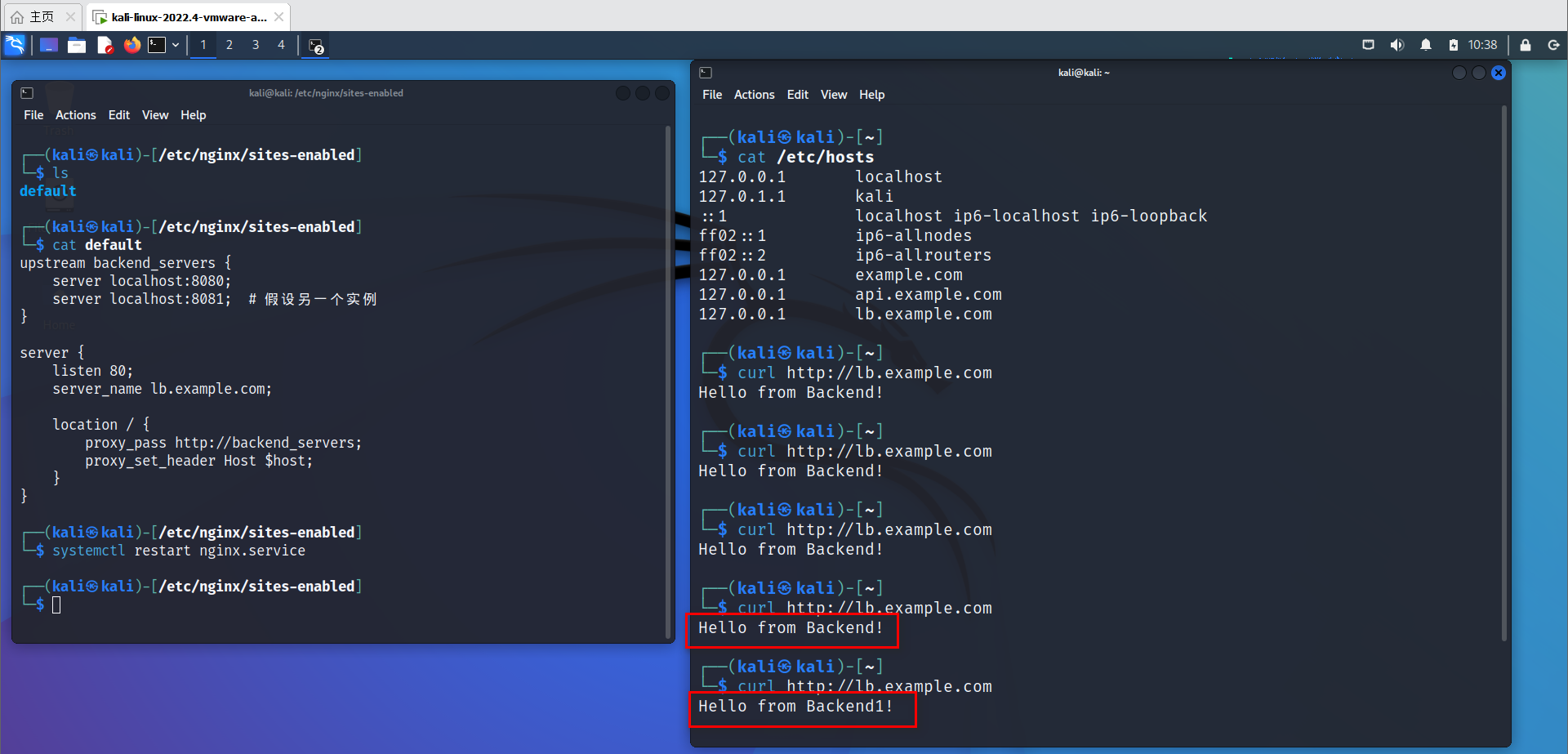Open Actions menu in sites-enabled terminal

point(76,115)
